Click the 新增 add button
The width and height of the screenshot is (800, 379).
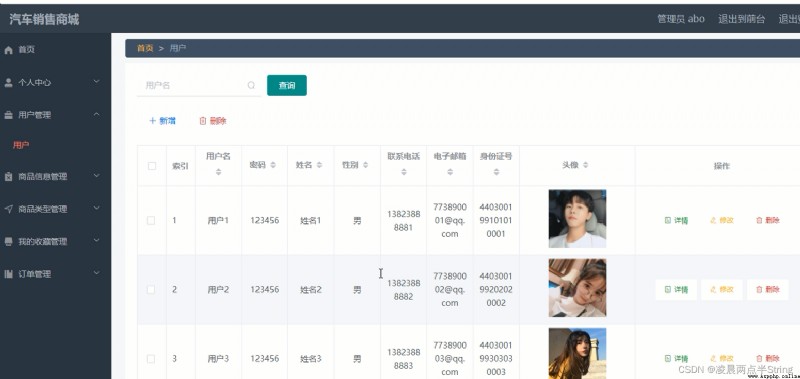pos(162,121)
